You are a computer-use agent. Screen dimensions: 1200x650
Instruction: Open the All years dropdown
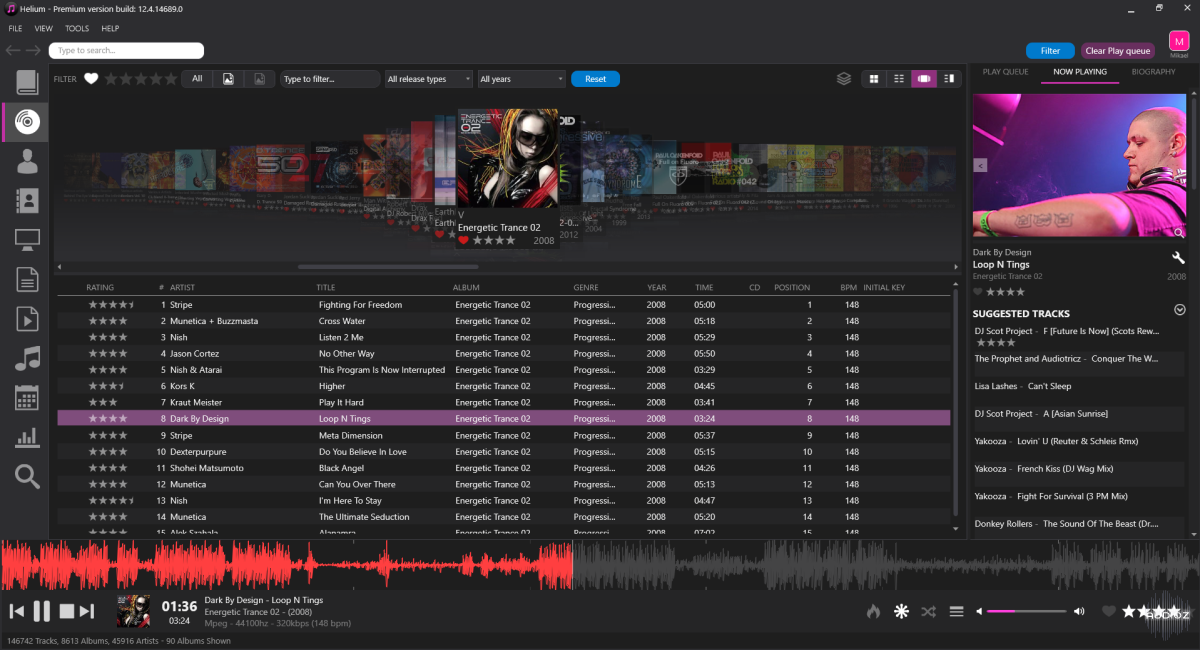tap(521, 79)
